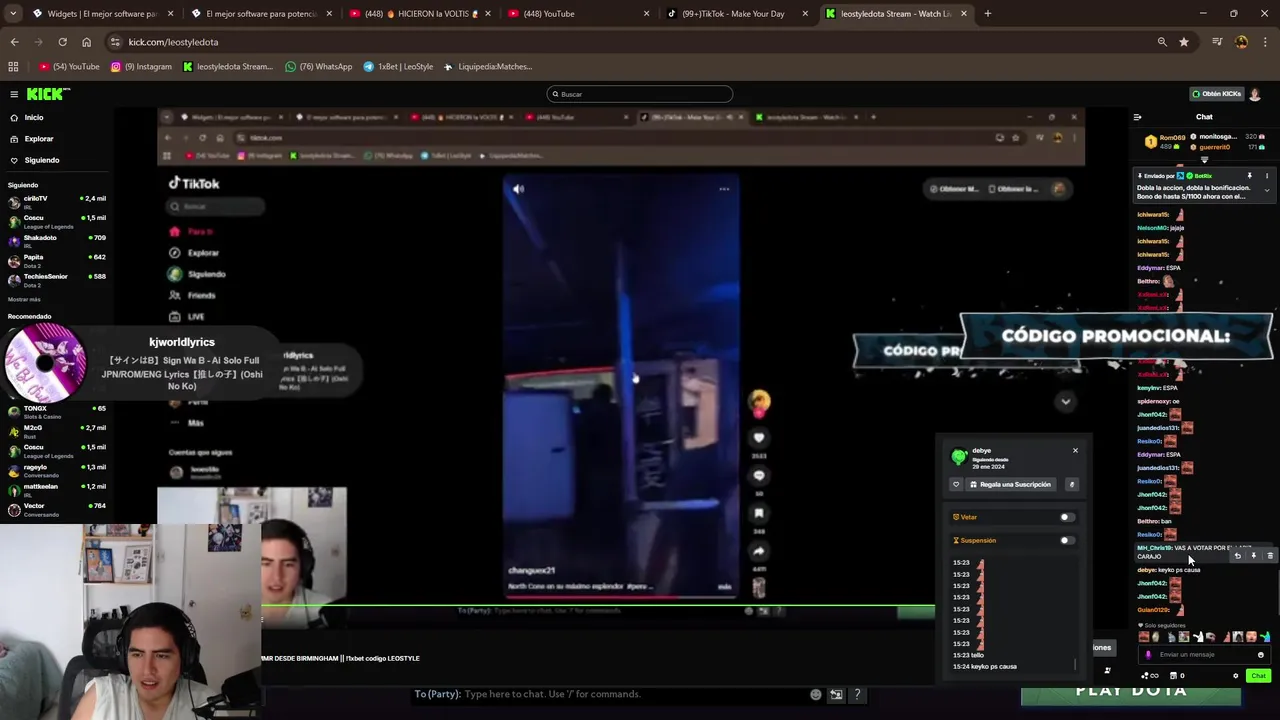Open the emoji picker in chat input
The height and width of the screenshot is (720, 1280).
(1260, 655)
